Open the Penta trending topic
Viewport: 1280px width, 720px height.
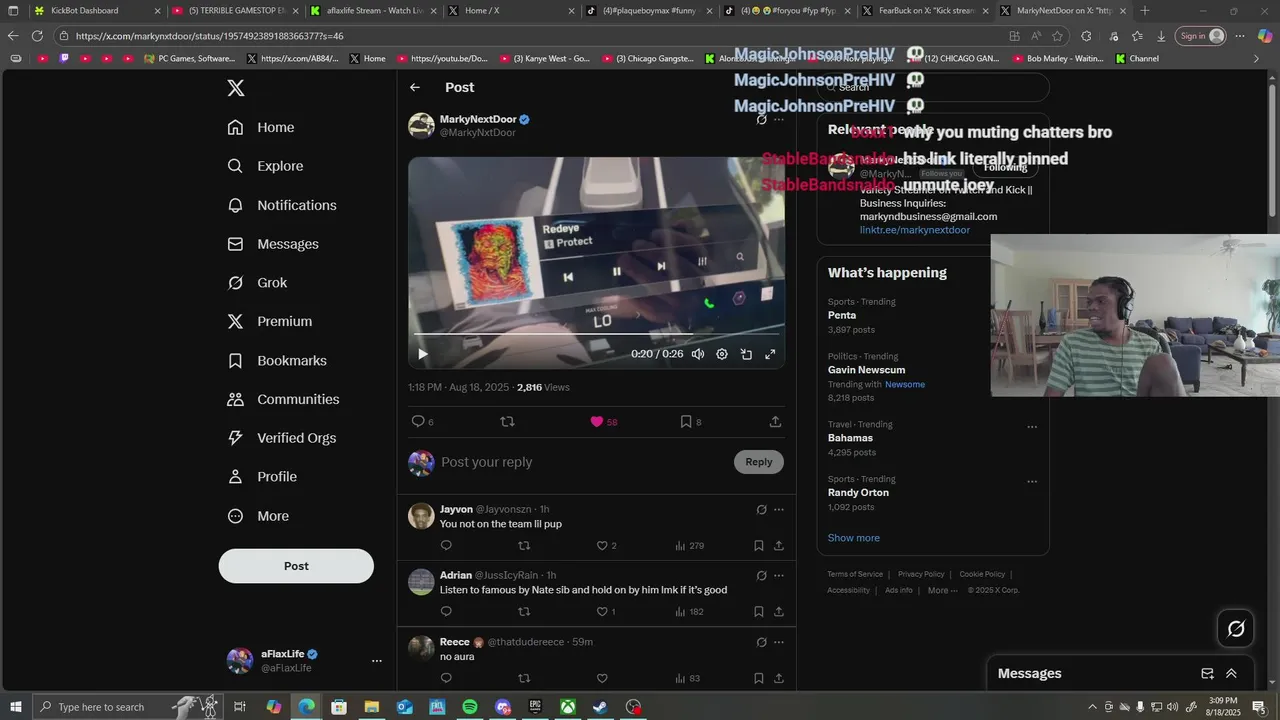(x=842, y=315)
